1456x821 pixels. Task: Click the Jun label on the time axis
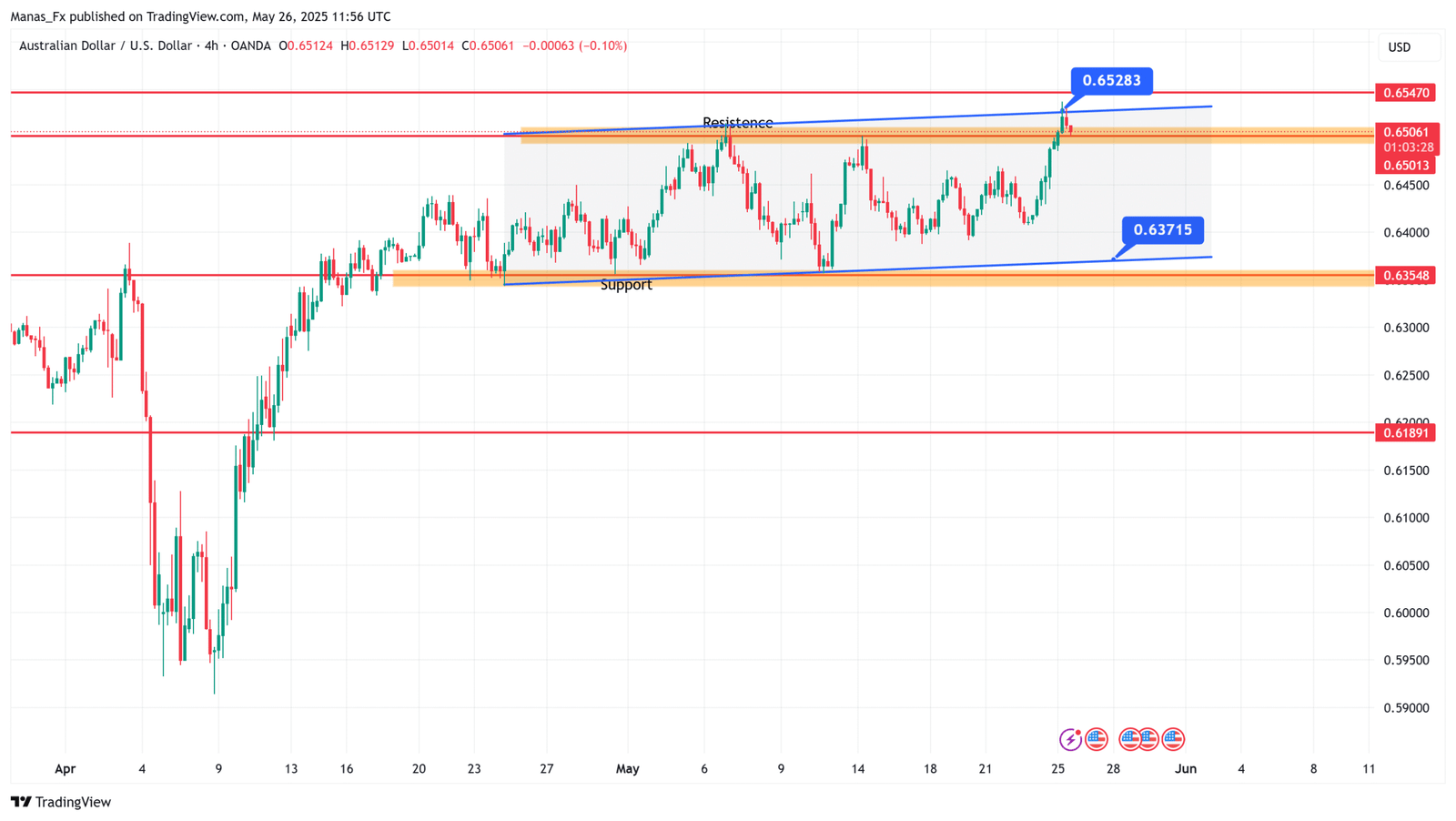click(x=1185, y=769)
